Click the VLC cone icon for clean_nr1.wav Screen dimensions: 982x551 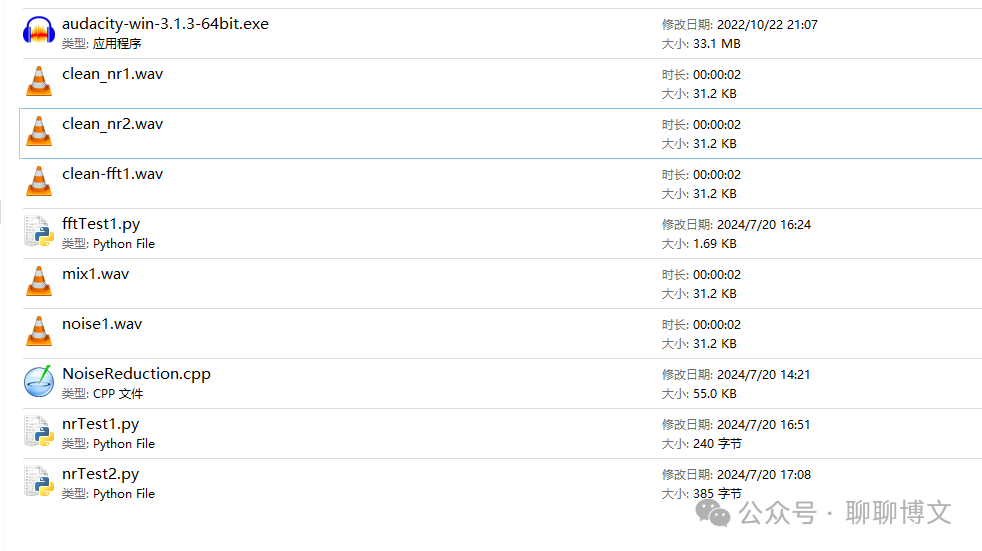coord(38,82)
